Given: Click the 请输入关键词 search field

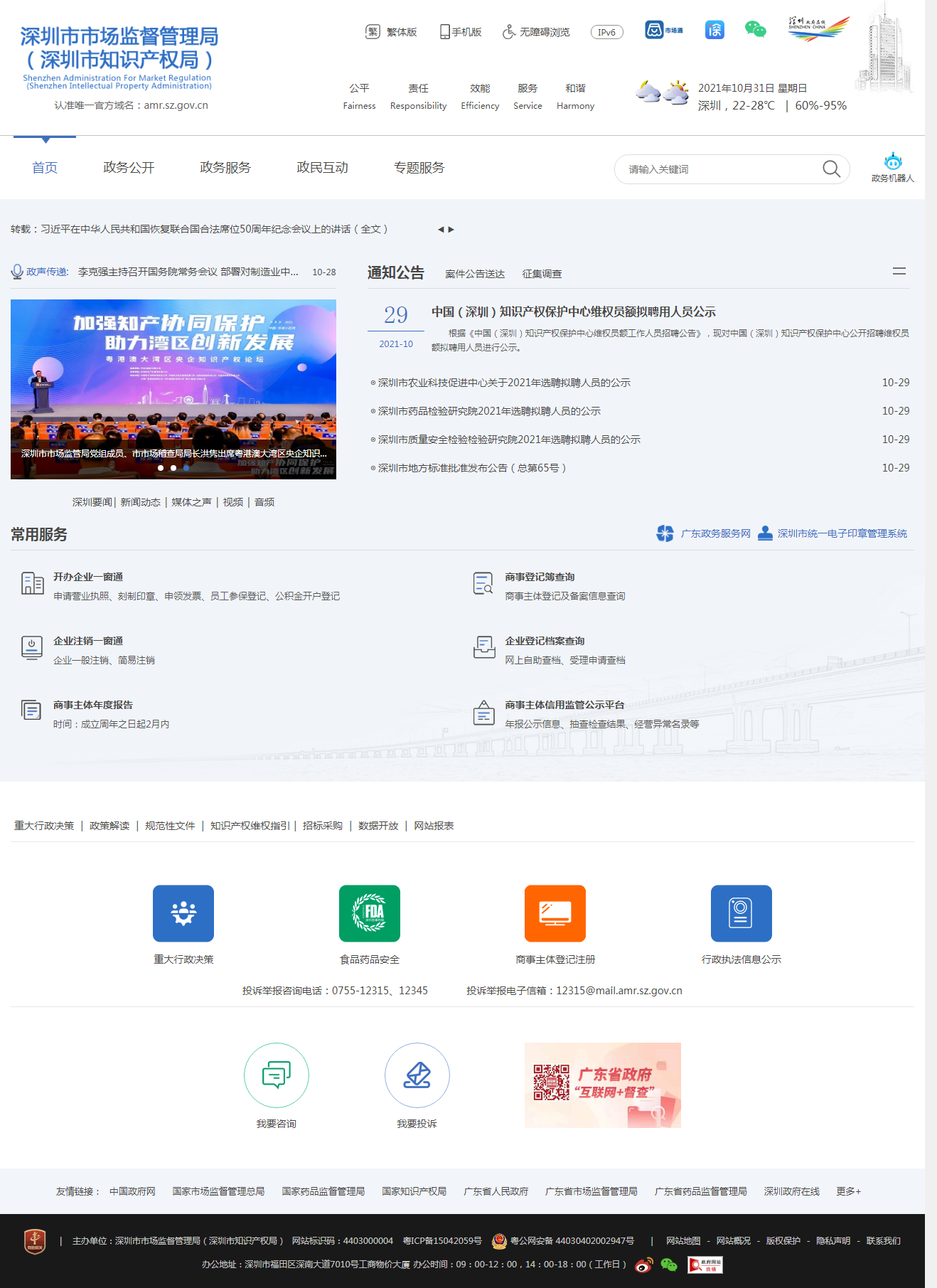Looking at the screenshot, I should coord(718,169).
